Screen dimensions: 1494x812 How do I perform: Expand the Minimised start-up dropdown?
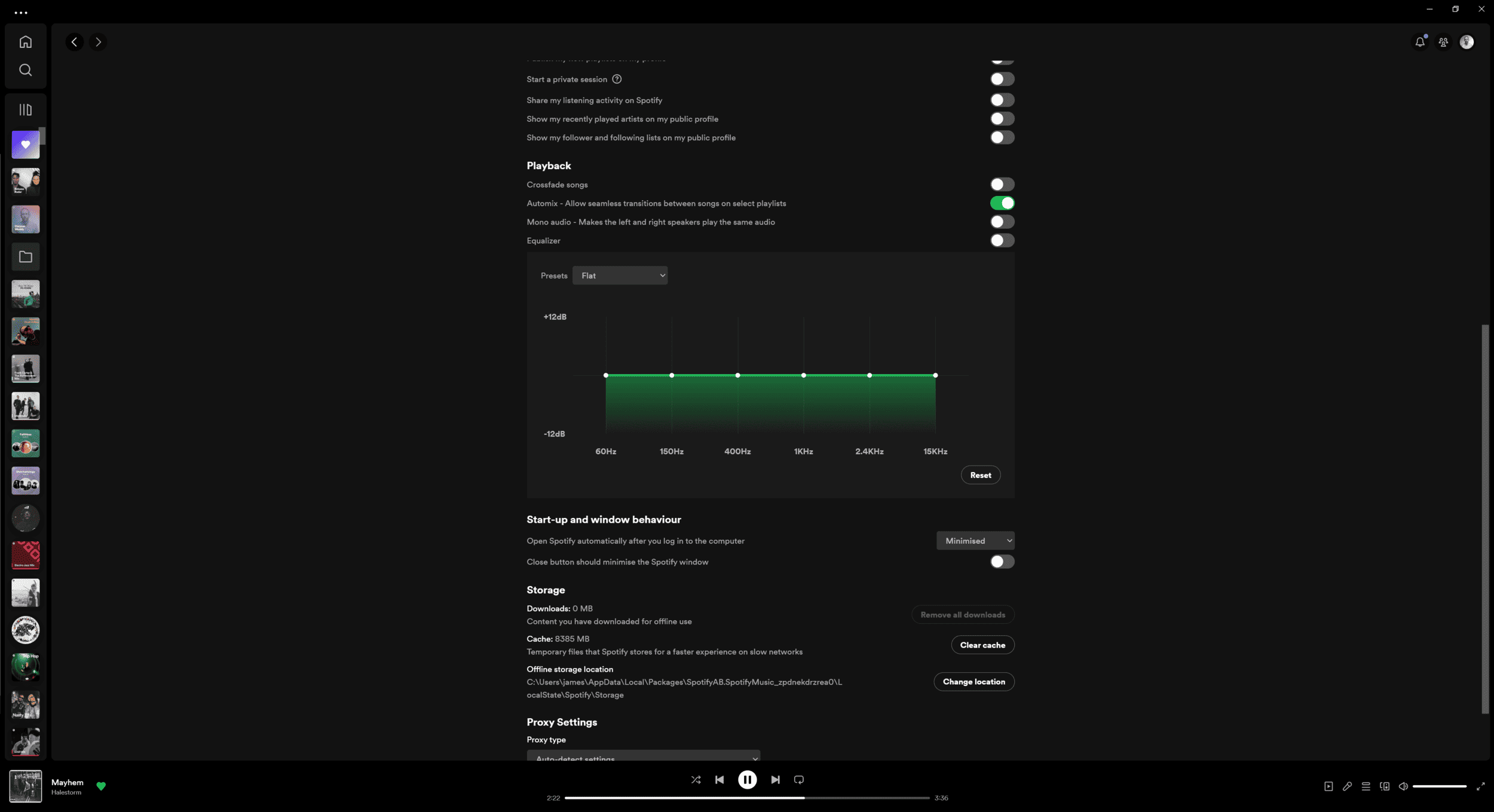pyautogui.click(x=975, y=541)
